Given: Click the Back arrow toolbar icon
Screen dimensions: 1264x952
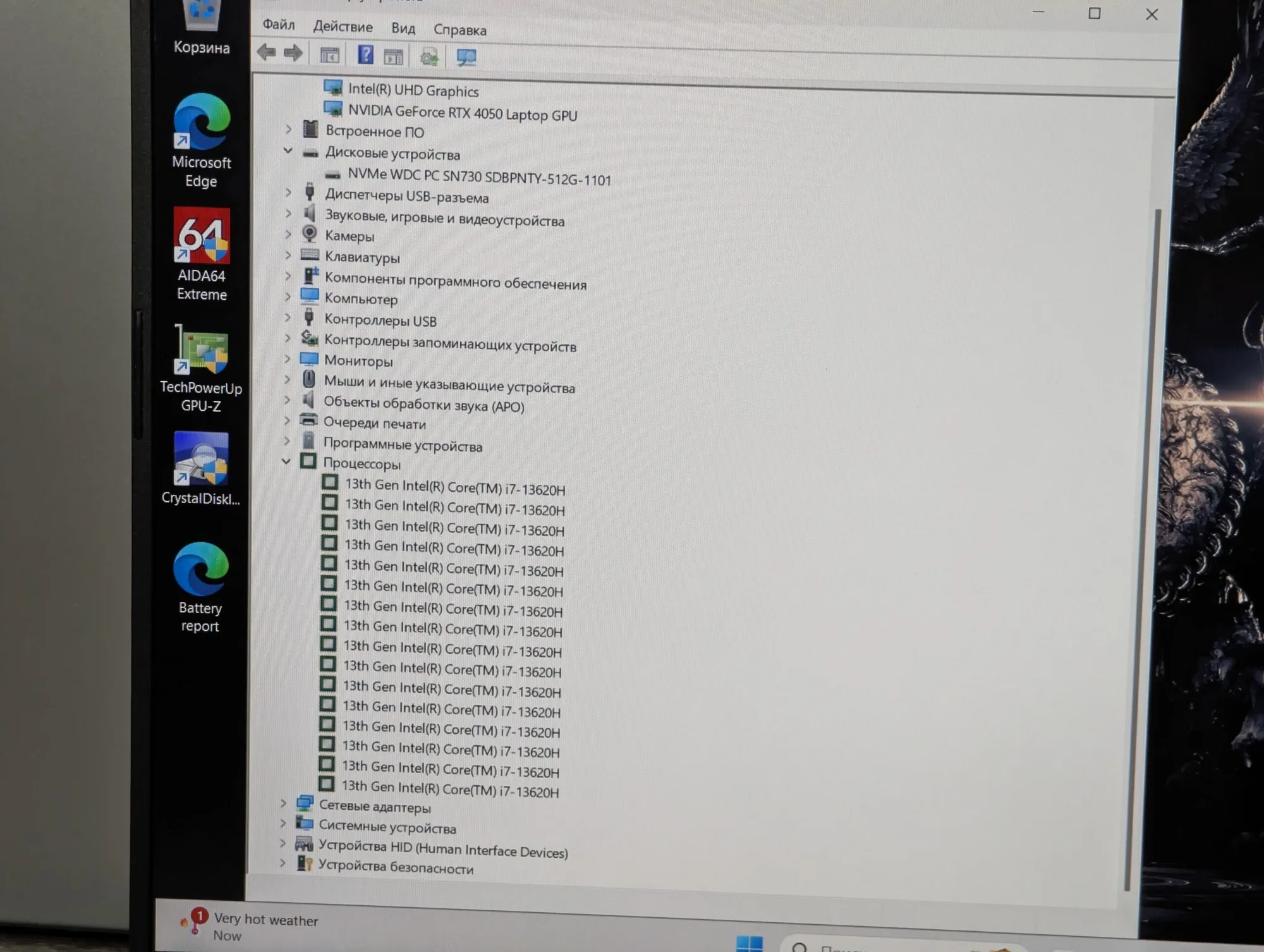Looking at the screenshot, I should pos(266,52).
